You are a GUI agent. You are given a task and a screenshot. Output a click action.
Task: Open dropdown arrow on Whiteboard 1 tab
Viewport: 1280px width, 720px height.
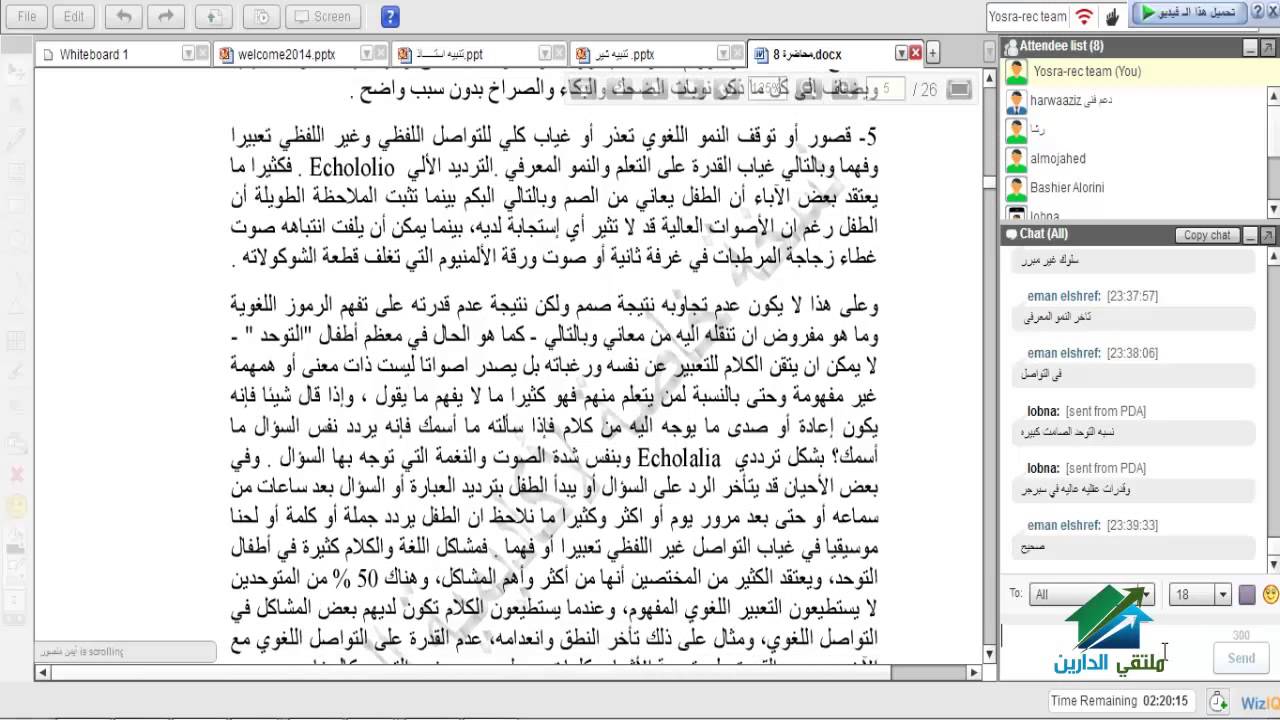coord(188,54)
